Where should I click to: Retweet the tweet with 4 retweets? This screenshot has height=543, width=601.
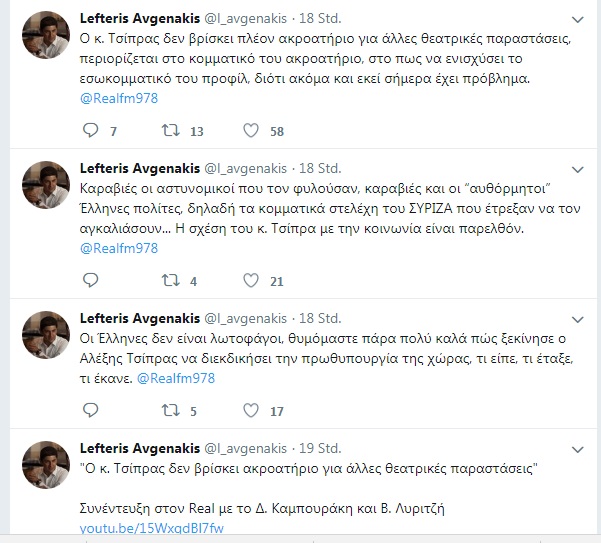click(171, 281)
